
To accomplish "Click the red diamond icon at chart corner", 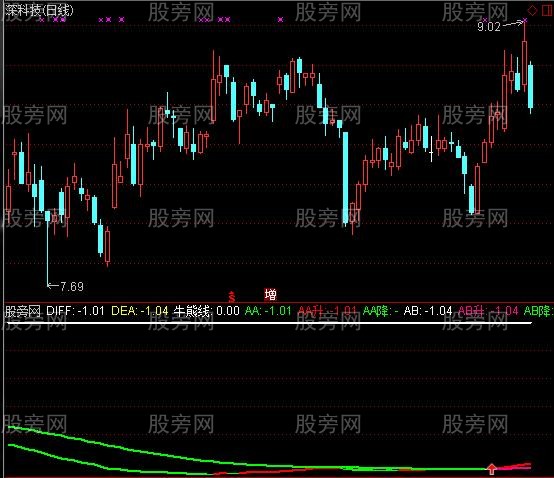I will tap(532, 11).
